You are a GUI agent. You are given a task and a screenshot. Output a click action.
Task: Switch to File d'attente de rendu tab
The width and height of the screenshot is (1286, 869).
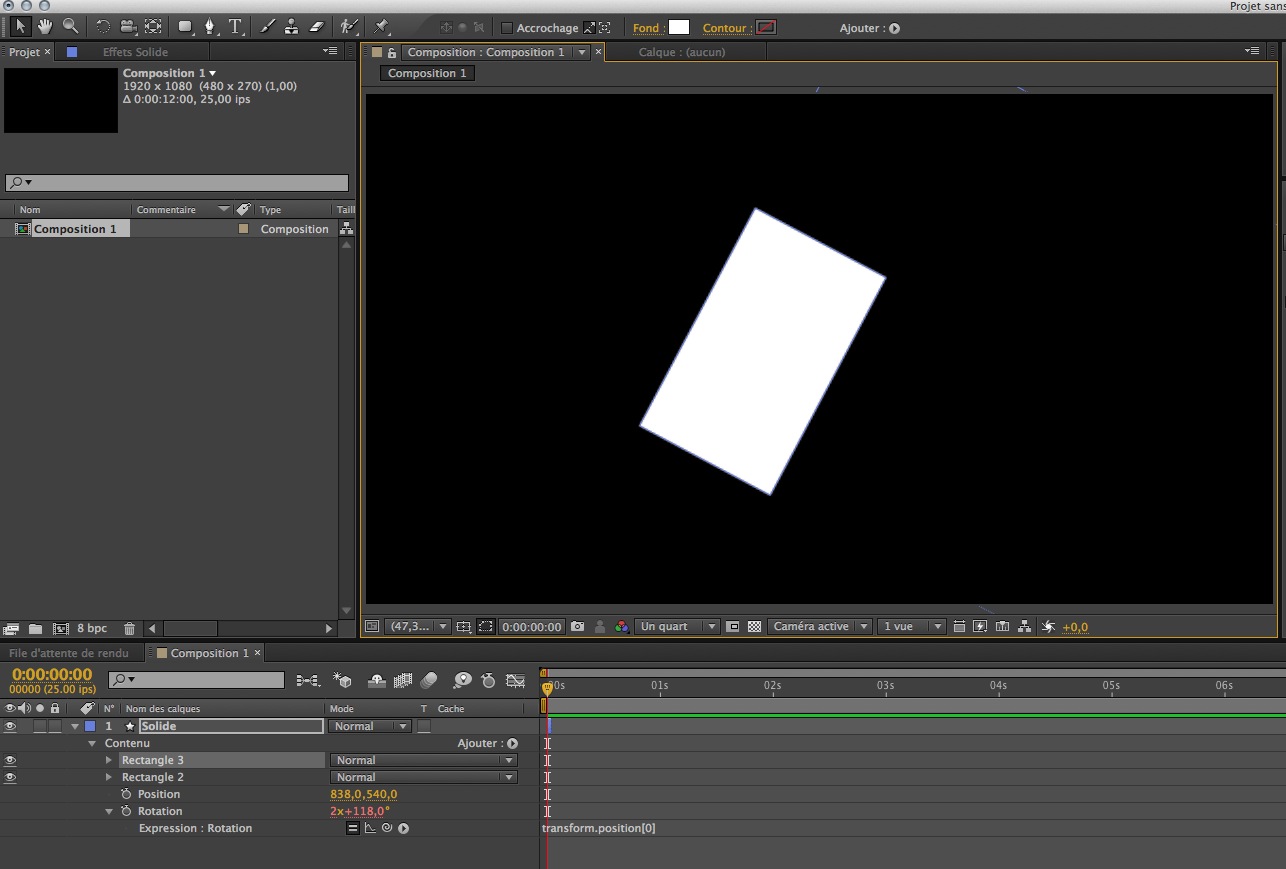tap(69, 653)
